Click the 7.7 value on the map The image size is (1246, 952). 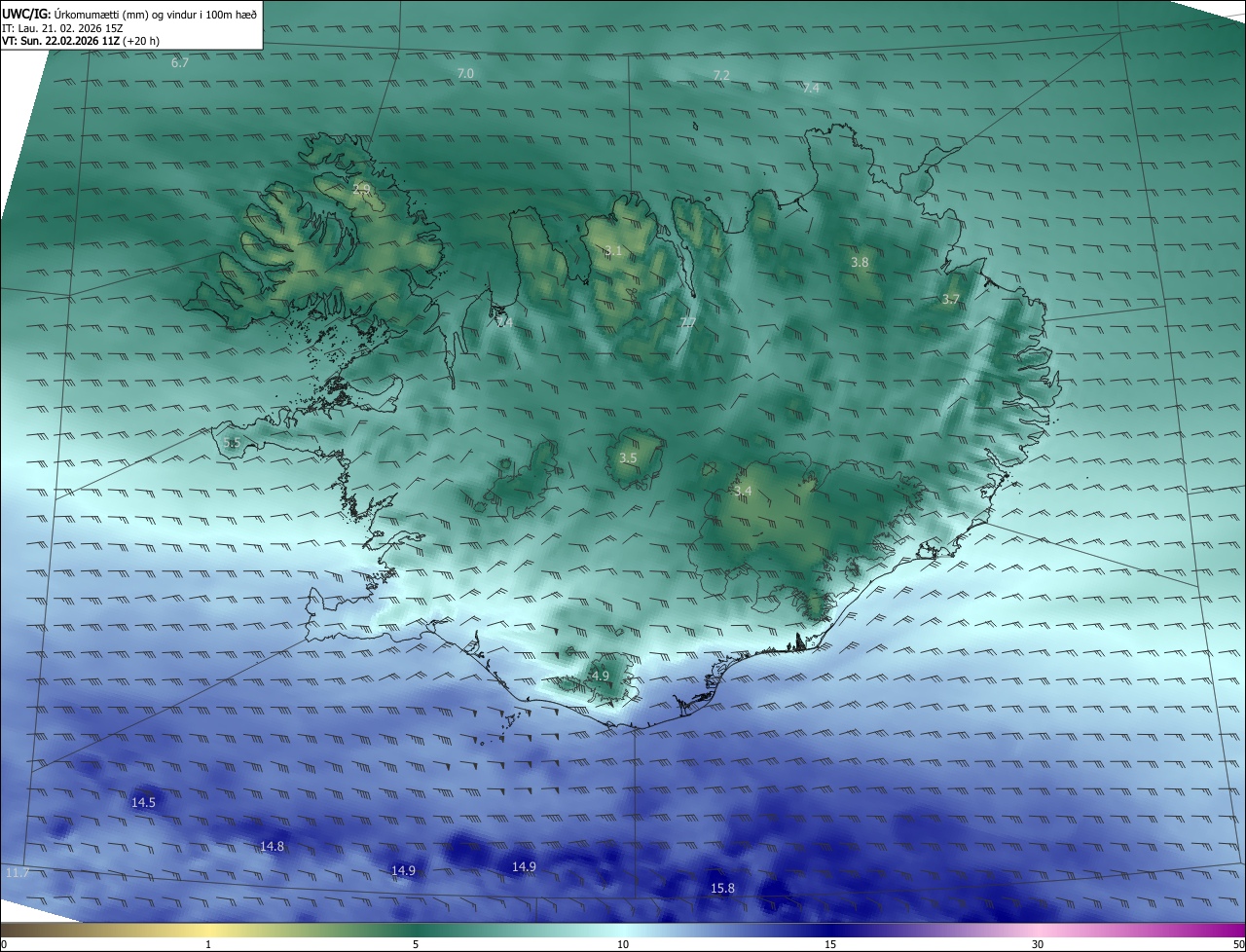[687, 322]
